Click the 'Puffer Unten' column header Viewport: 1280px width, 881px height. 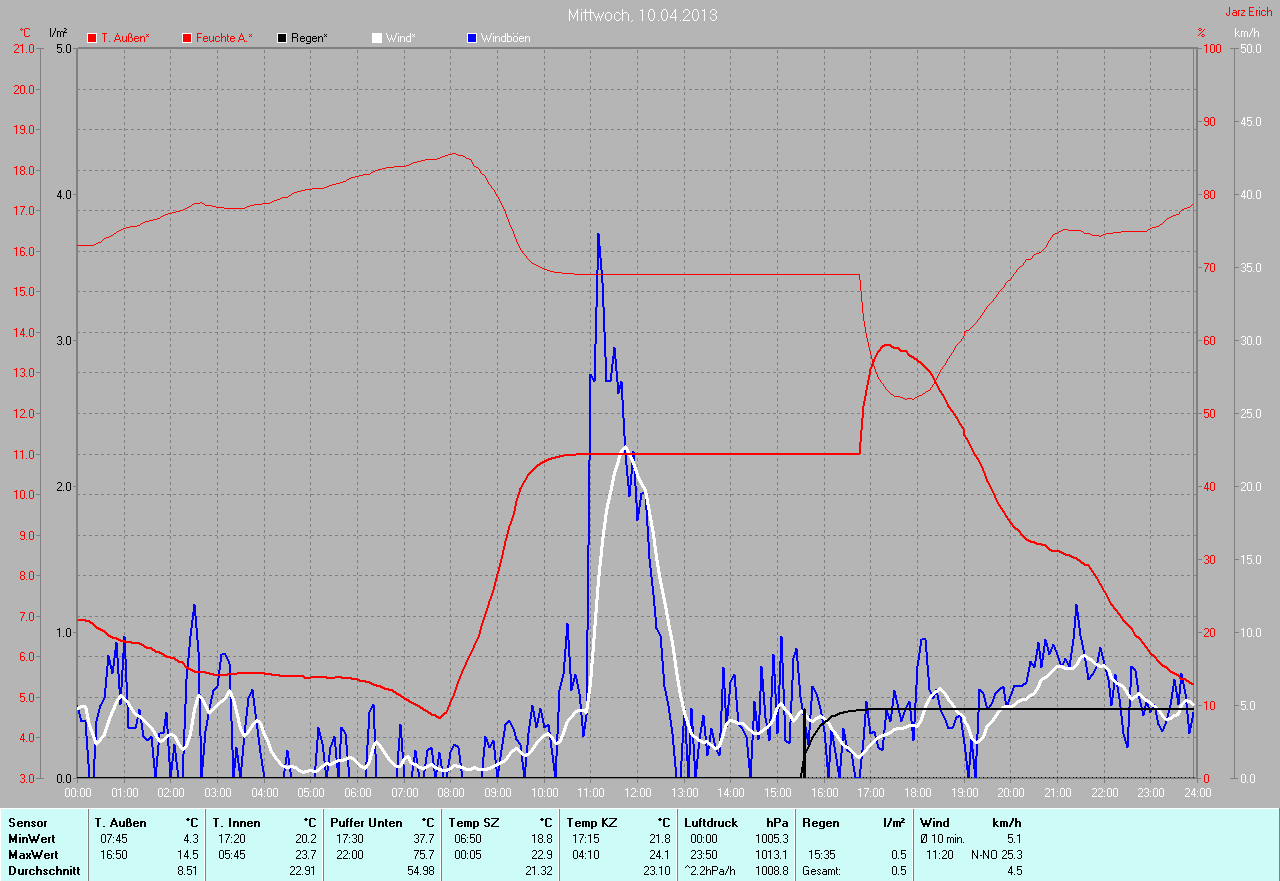[x=367, y=823]
